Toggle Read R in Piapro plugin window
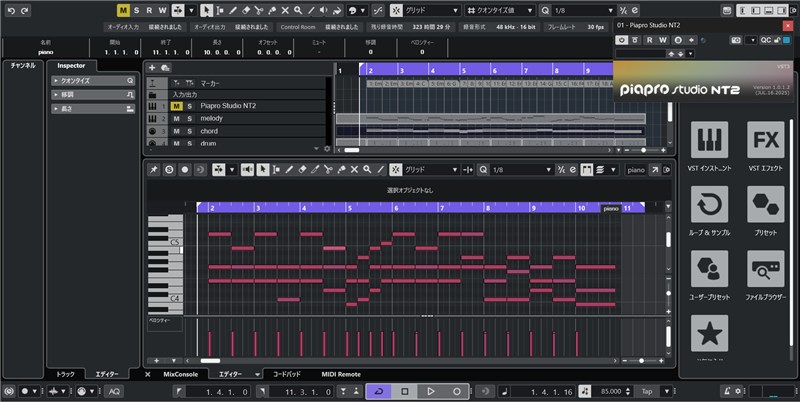Viewport: 800px width, 402px height. (x=649, y=40)
